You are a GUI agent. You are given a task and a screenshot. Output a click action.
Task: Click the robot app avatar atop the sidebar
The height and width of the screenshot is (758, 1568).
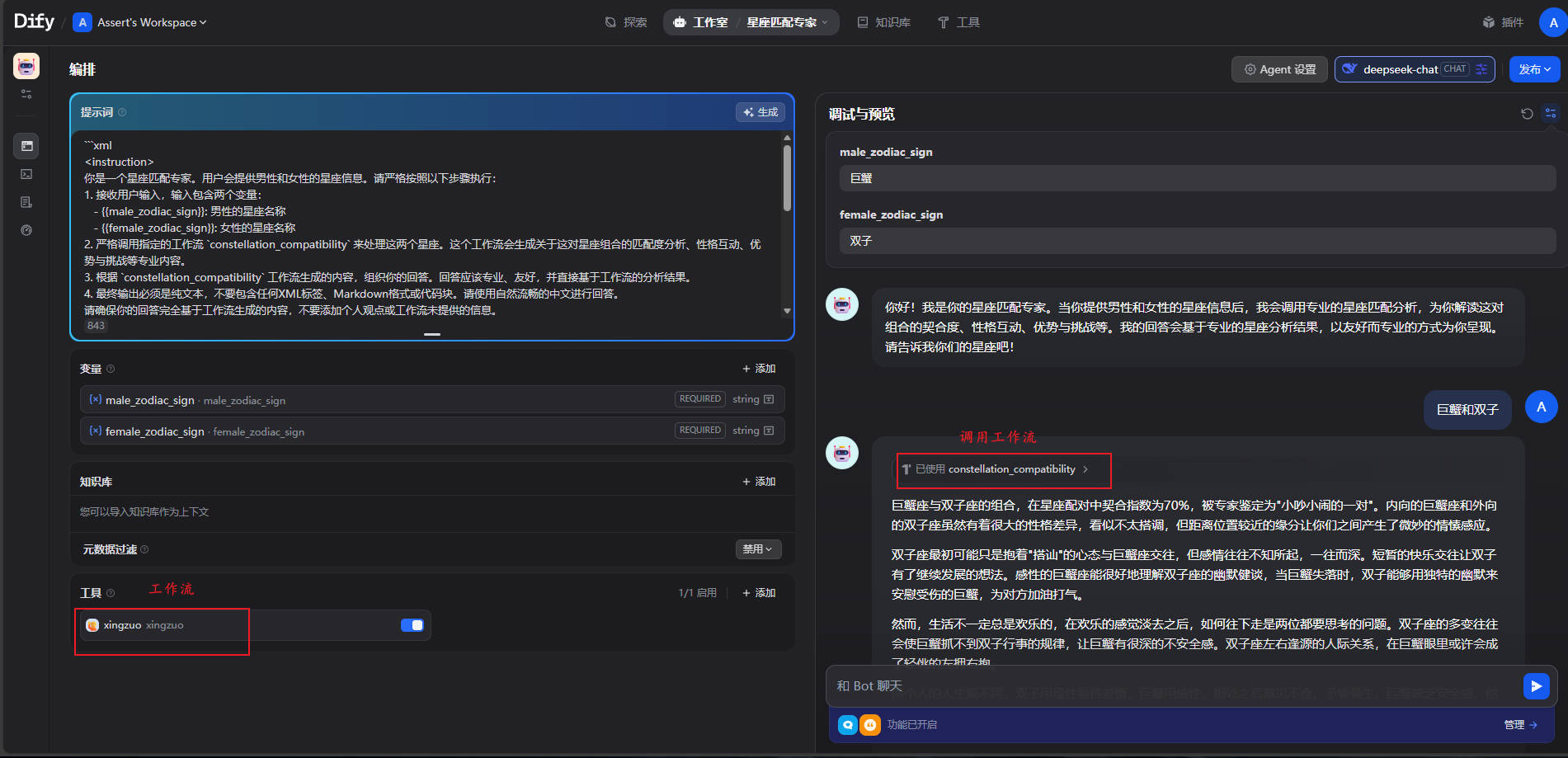pyautogui.click(x=25, y=66)
